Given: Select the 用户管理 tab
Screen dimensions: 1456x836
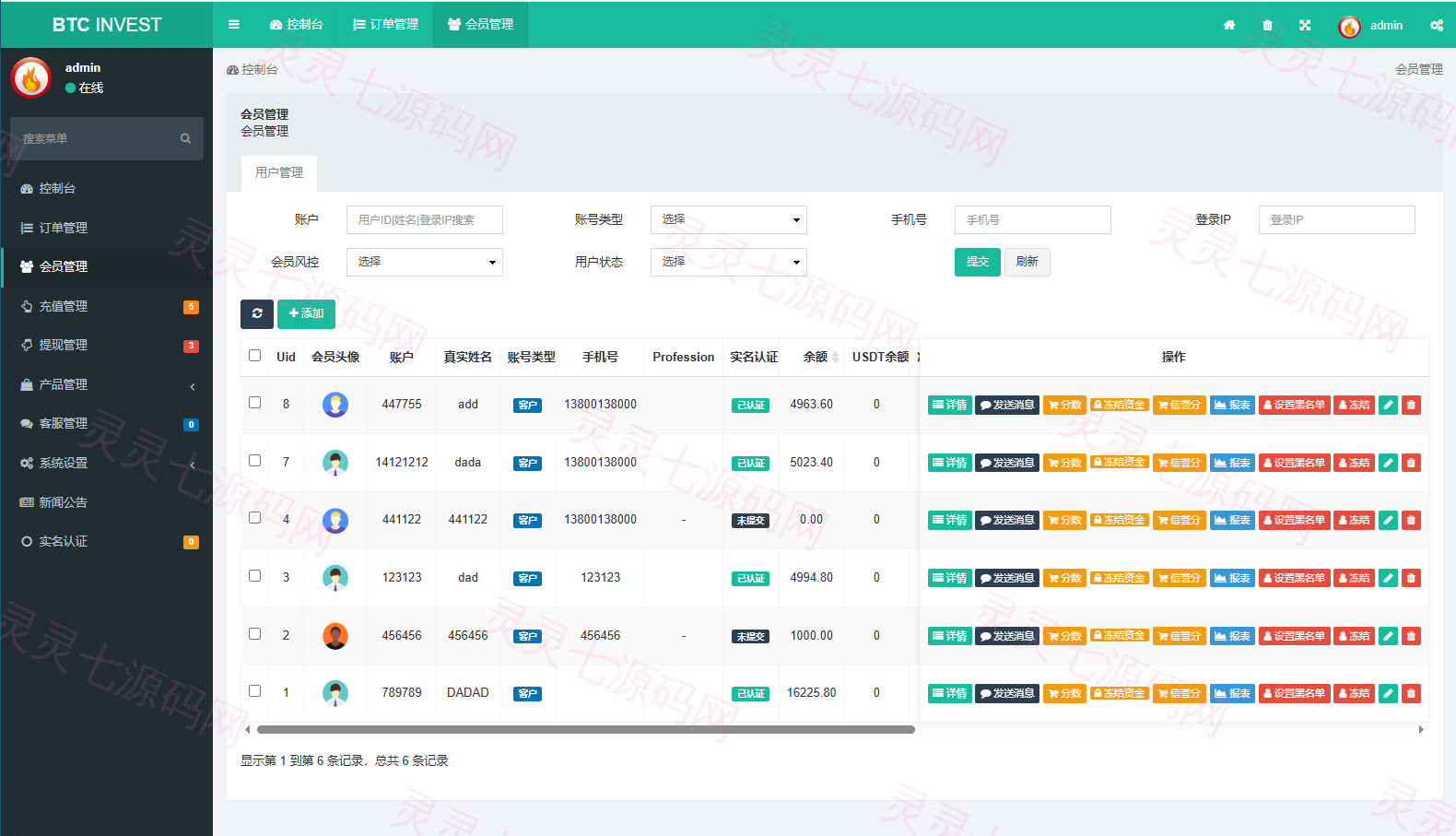Looking at the screenshot, I should (279, 173).
